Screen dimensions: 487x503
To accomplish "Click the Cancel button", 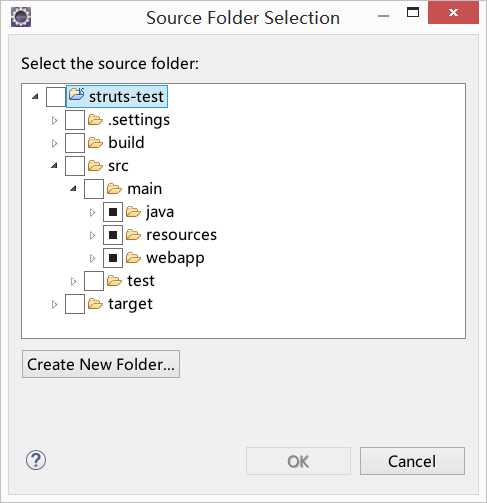I will click(x=412, y=461).
